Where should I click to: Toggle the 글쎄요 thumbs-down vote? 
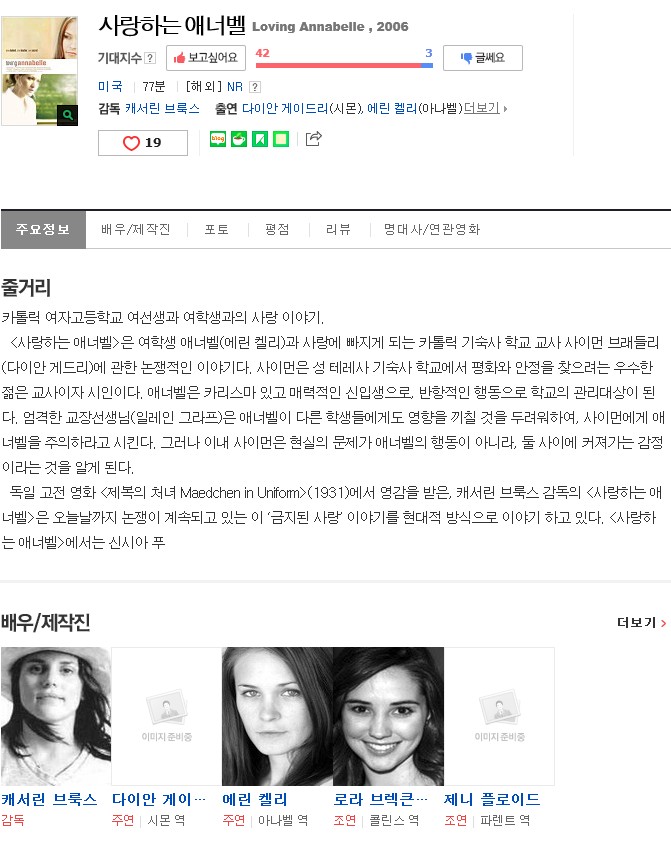pyautogui.click(x=483, y=58)
